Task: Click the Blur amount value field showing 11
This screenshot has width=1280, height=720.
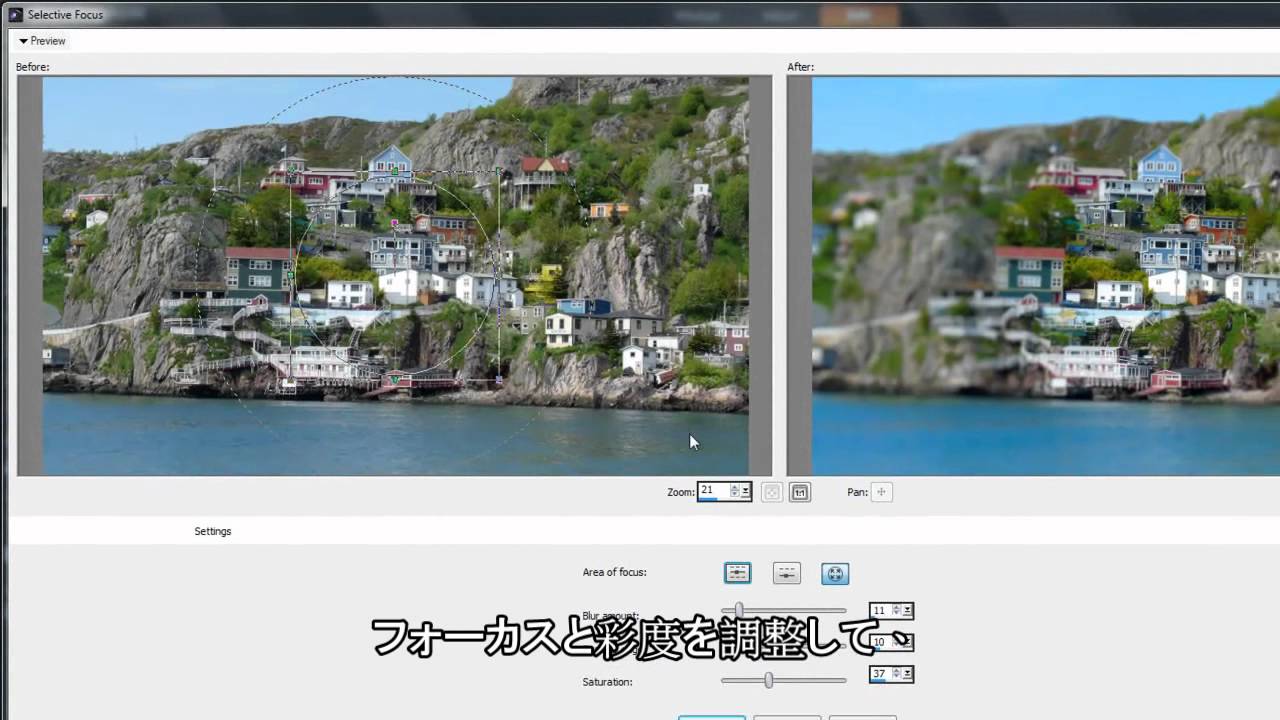Action: (881, 610)
